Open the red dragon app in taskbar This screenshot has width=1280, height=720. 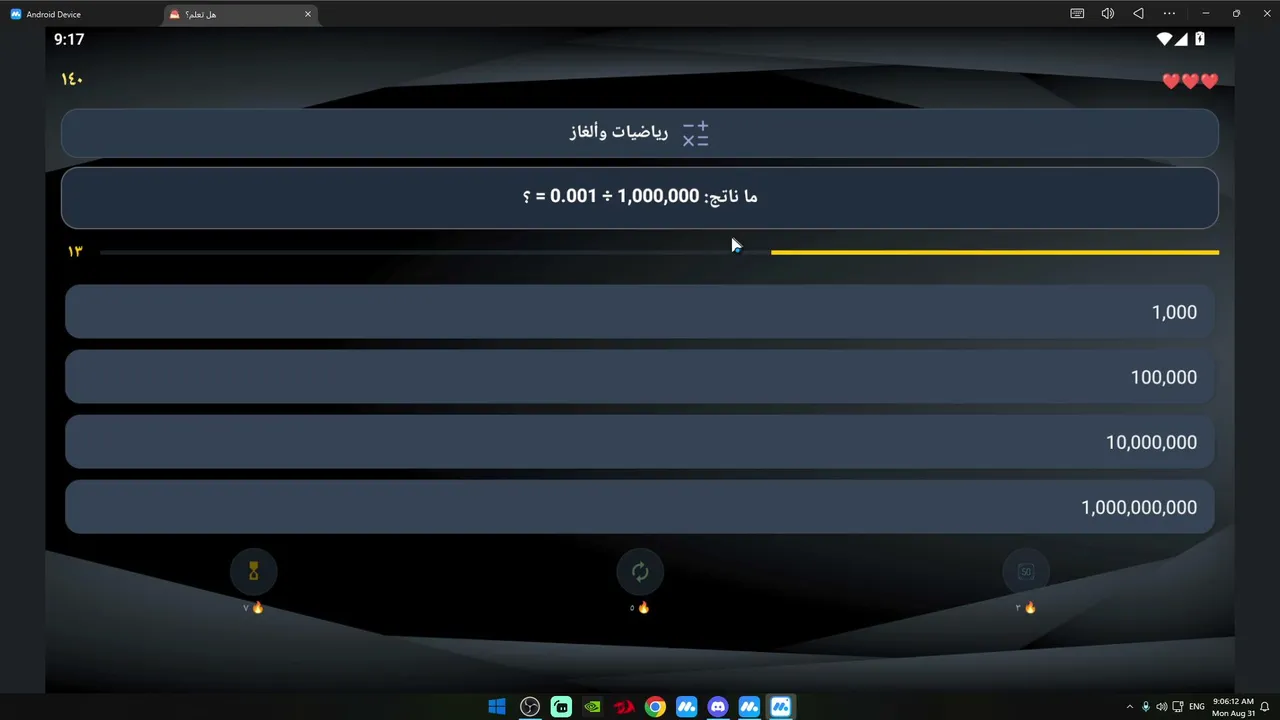624,707
